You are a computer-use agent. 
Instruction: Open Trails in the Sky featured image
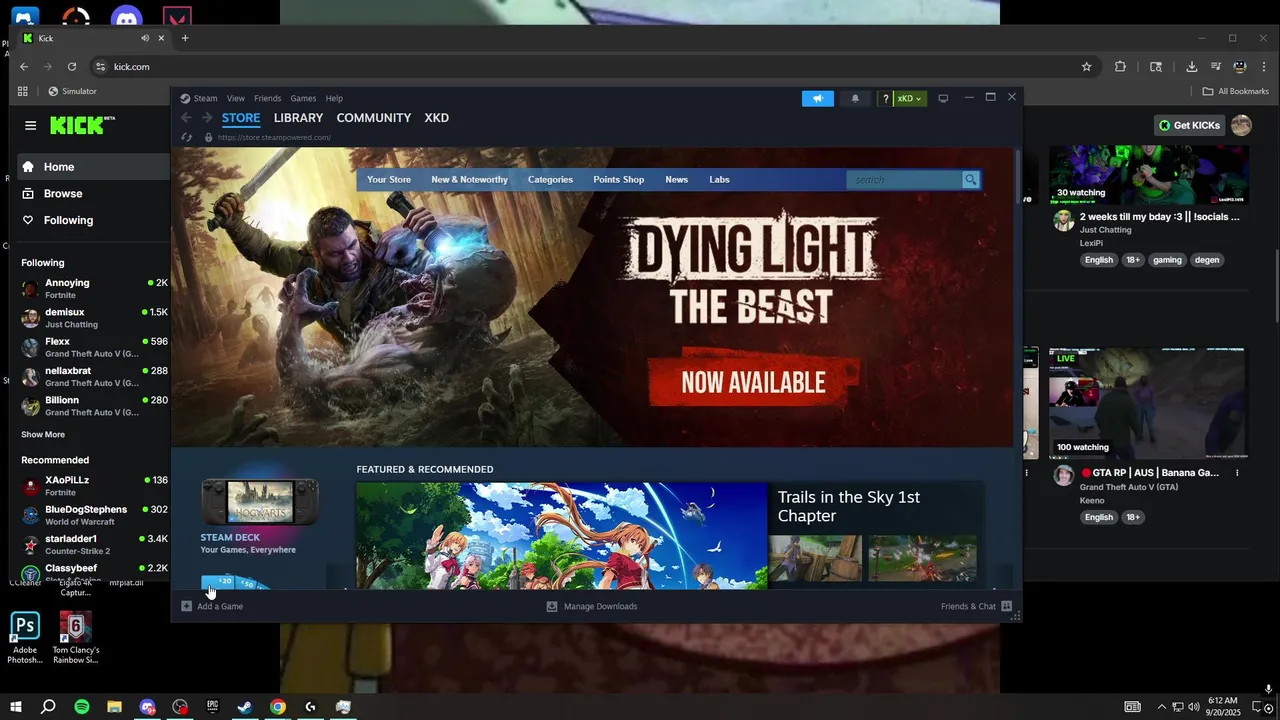(x=562, y=536)
